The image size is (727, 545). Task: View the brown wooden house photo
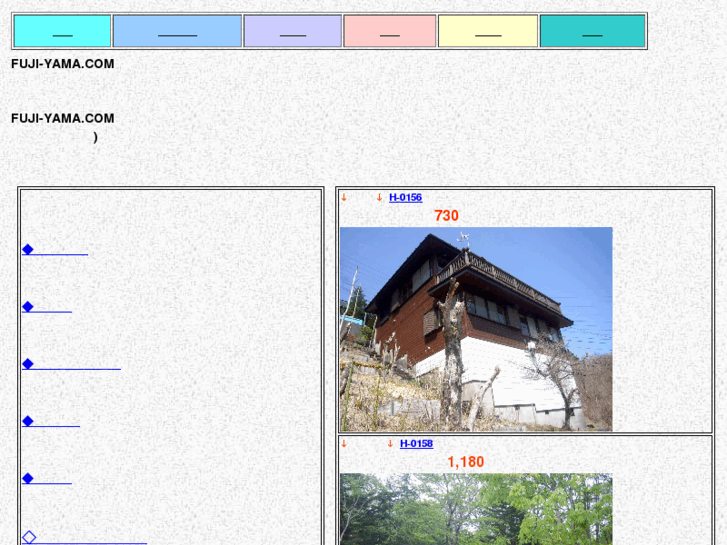[476, 329]
